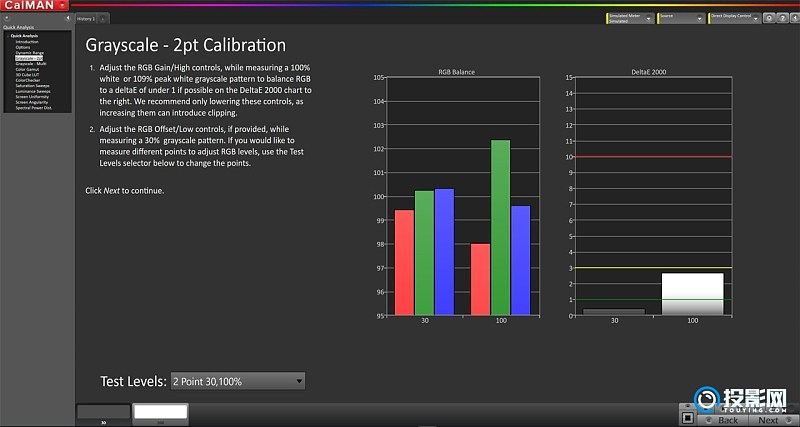800x427 pixels.
Task: Open the Source dropdown
Action: pos(682,18)
